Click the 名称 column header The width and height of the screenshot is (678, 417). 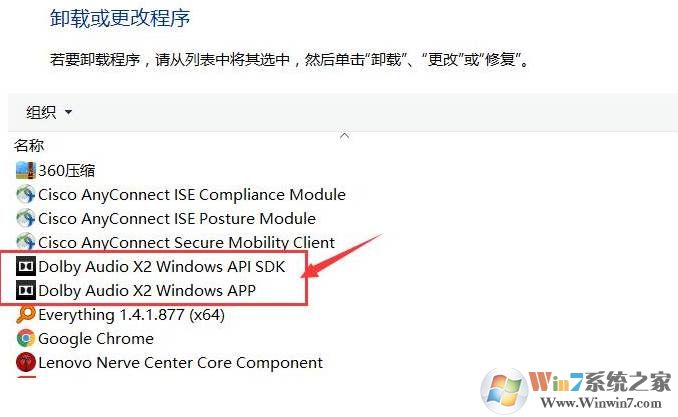tap(29, 146)
